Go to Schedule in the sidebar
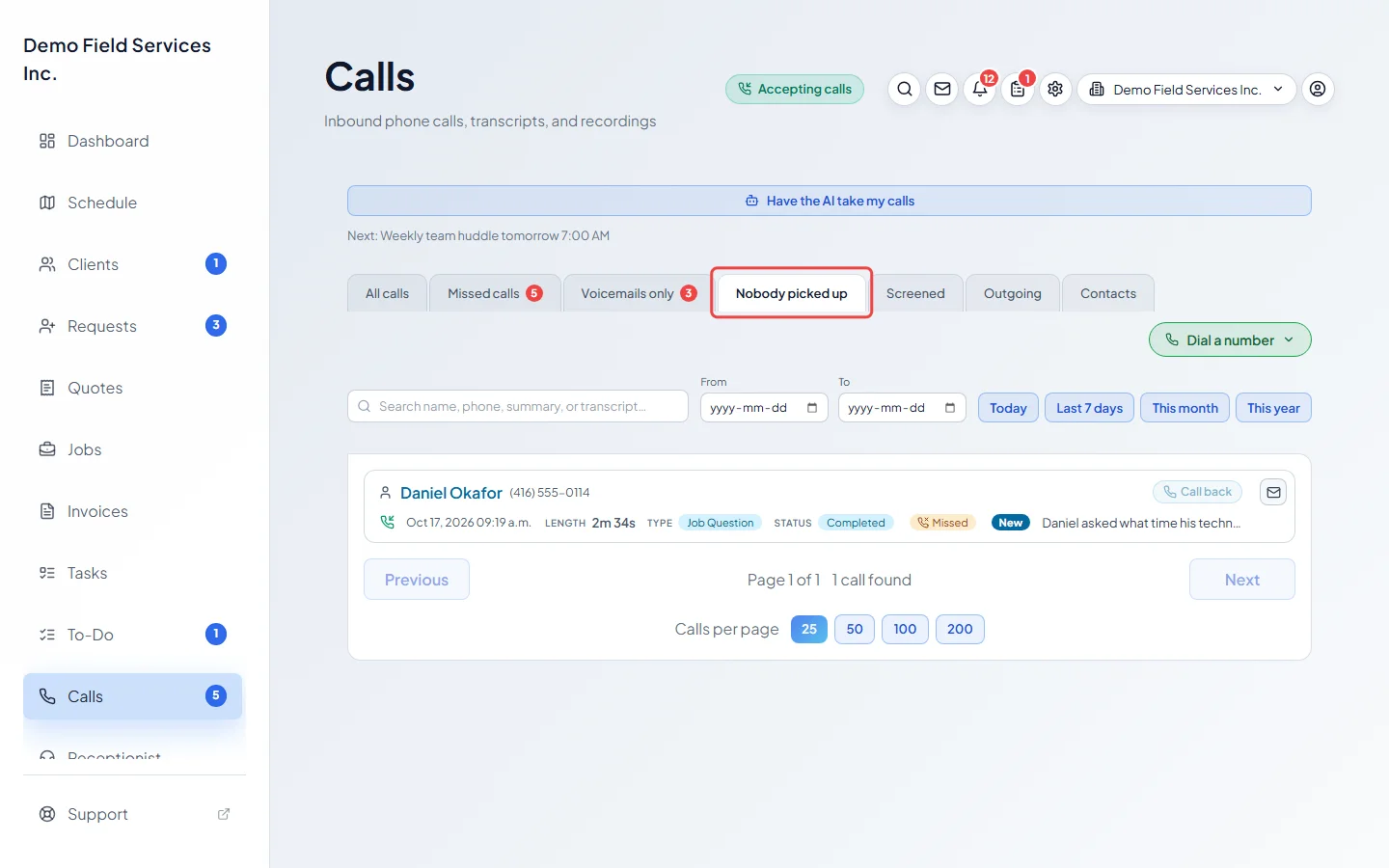 coord(132,203)
